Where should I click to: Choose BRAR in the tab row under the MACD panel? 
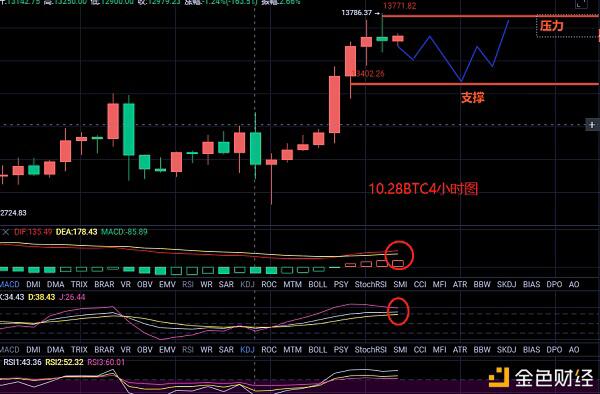point(104,284)
